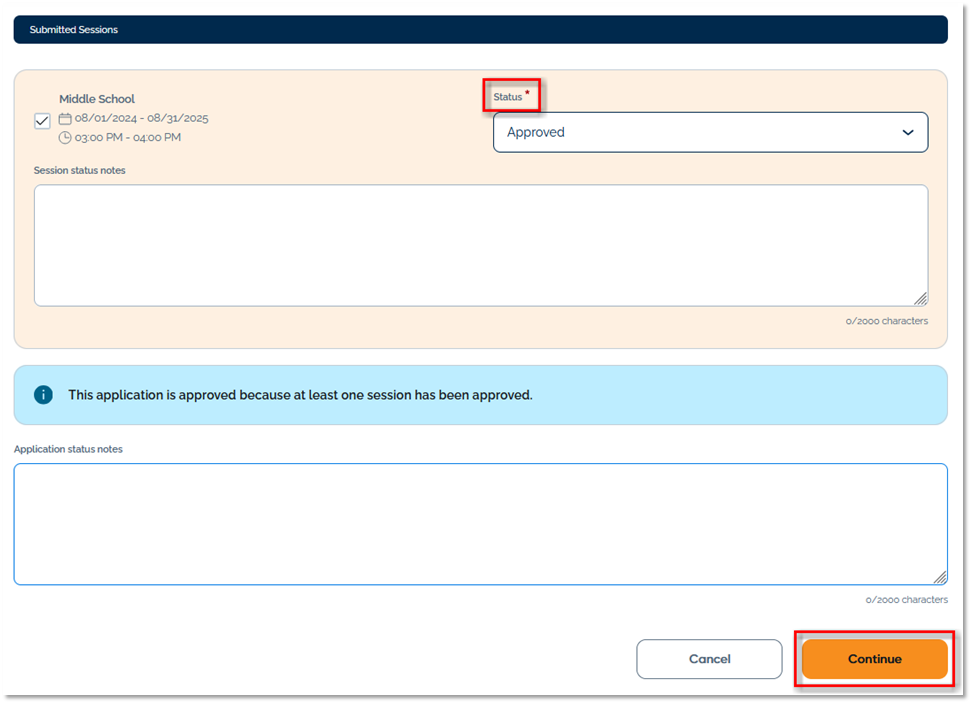Screen dimensions: 972x704
Task: Click the calendar icon beside session dates
Action: coord(65,118)
